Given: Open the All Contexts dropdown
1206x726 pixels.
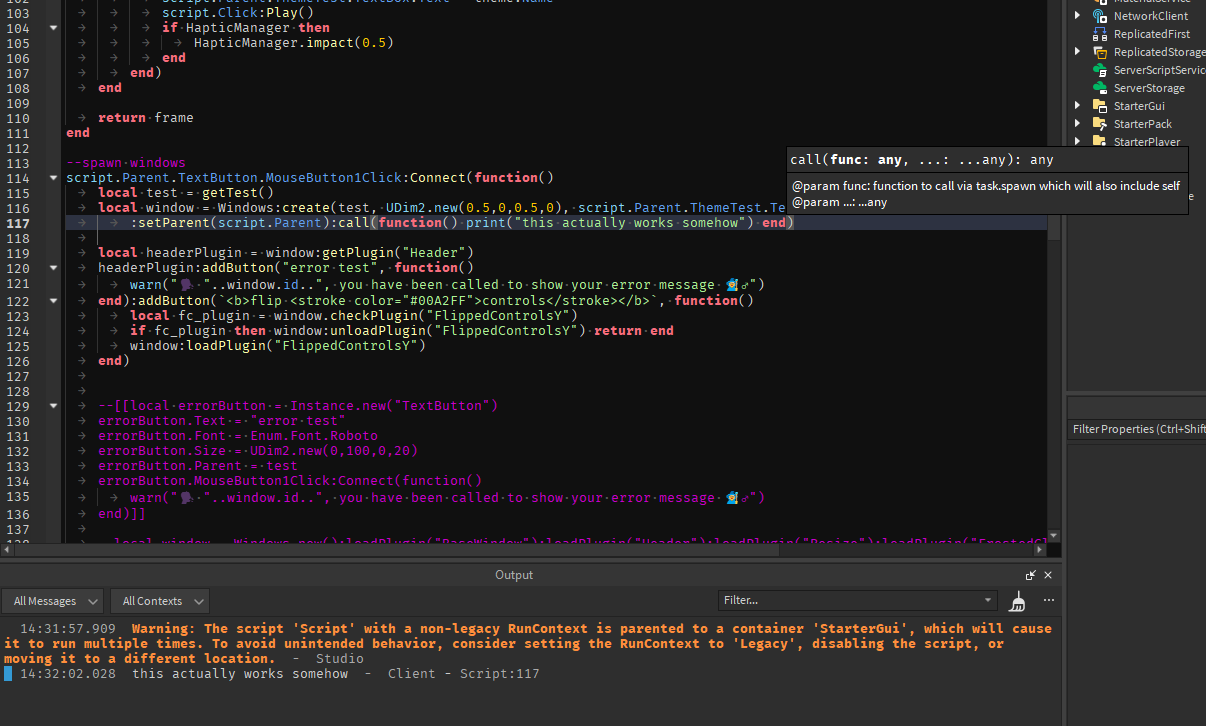Looking at the screenshot, I should (158, 600).
